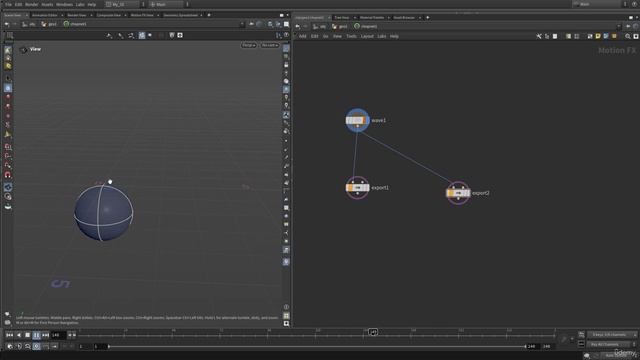Viewport: 640px width, 360px height.
Task: Jump to last frame in playbar
Action: (45, 335)
